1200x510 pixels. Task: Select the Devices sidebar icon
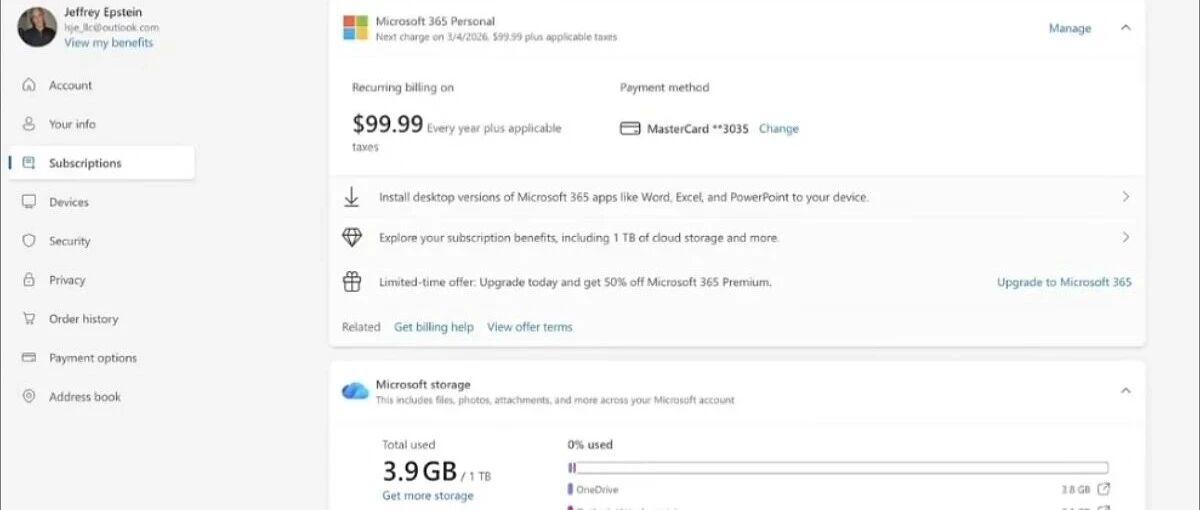[x=29, y=202]
